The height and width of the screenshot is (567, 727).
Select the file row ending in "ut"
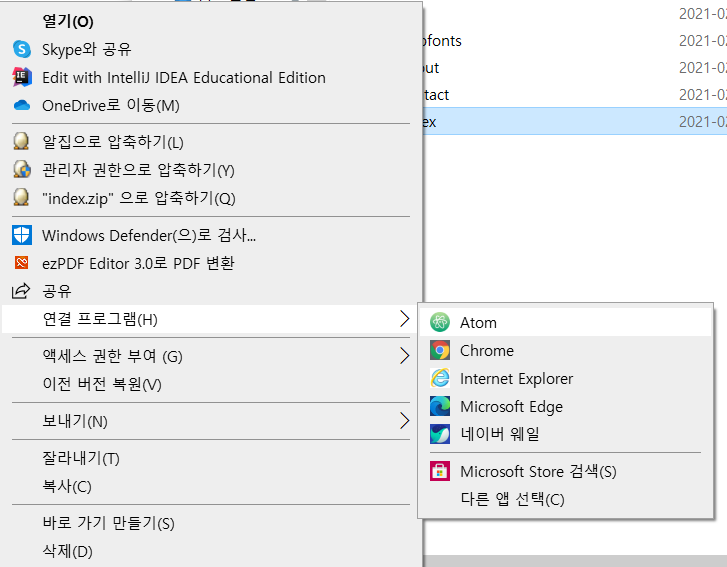coord(575,68)
